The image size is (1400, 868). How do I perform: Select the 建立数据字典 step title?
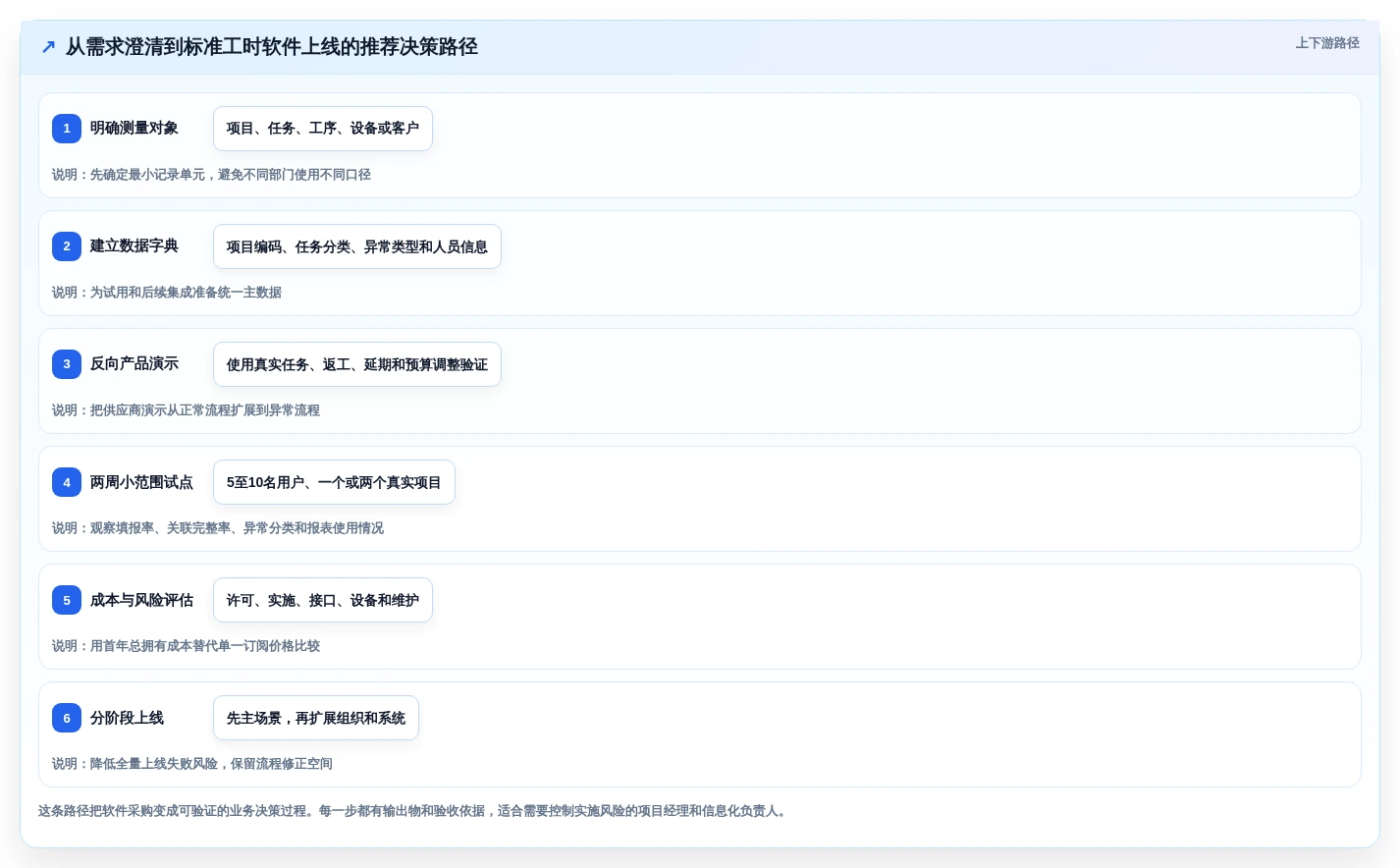pyautogui.click(x=135, y=246)
